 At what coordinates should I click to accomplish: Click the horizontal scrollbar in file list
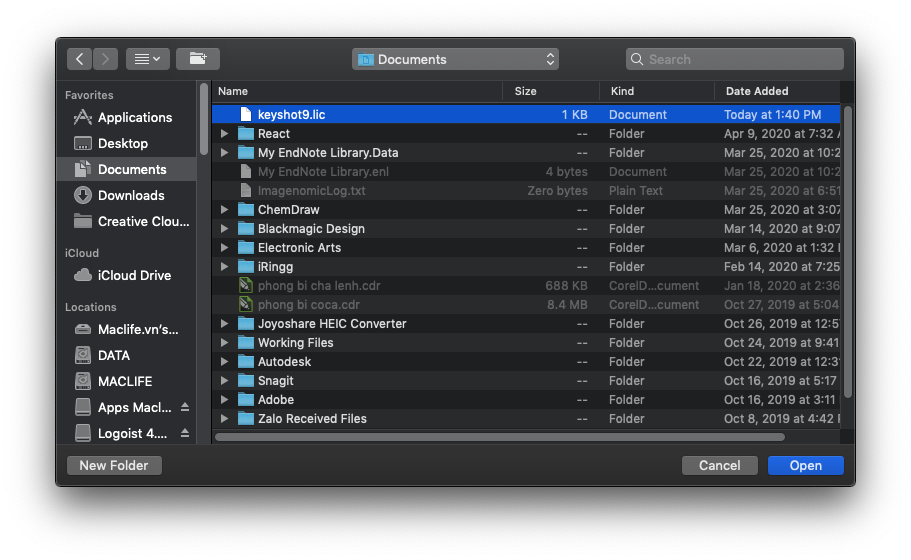[x=500, y=436]
